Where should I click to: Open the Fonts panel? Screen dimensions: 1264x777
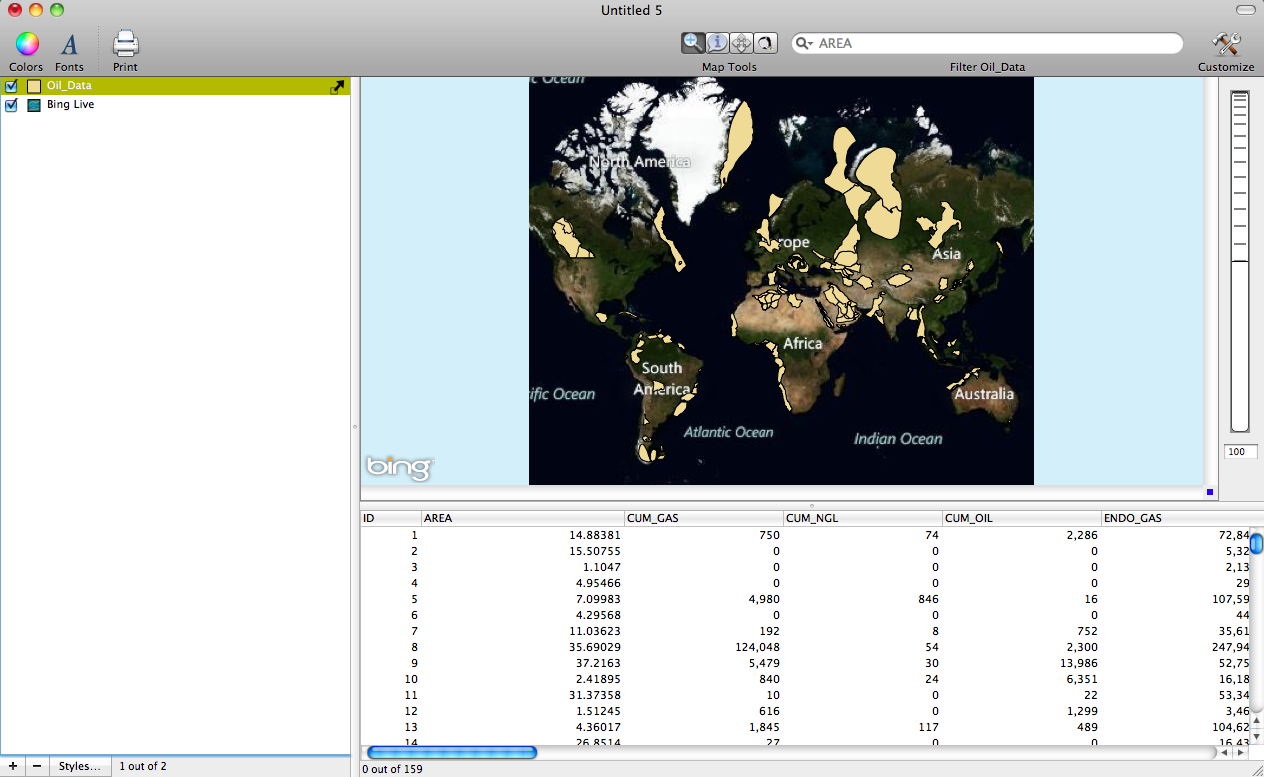pyautogui.click(x=69, y=44)
